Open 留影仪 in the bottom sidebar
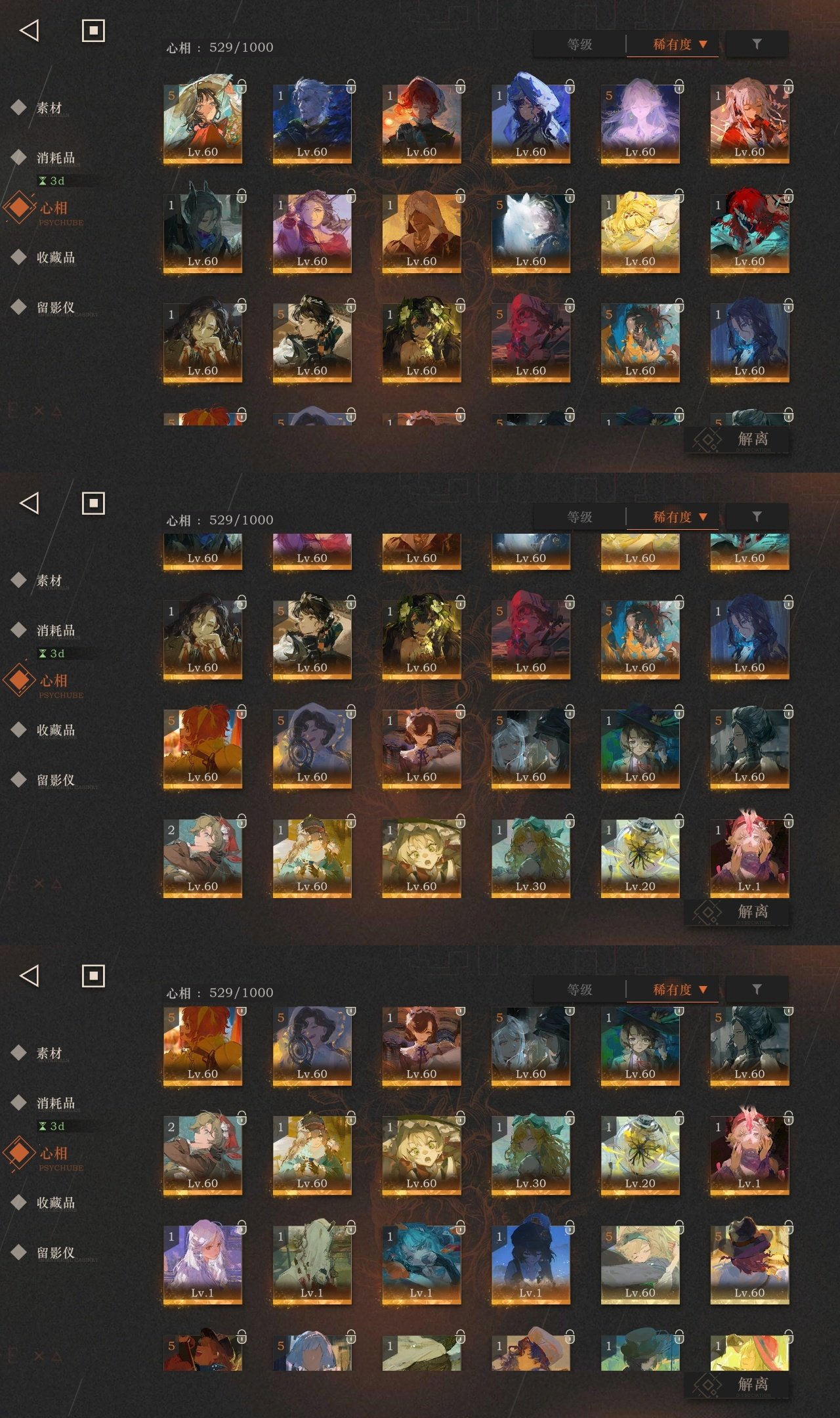 (x=56, y=1253)
